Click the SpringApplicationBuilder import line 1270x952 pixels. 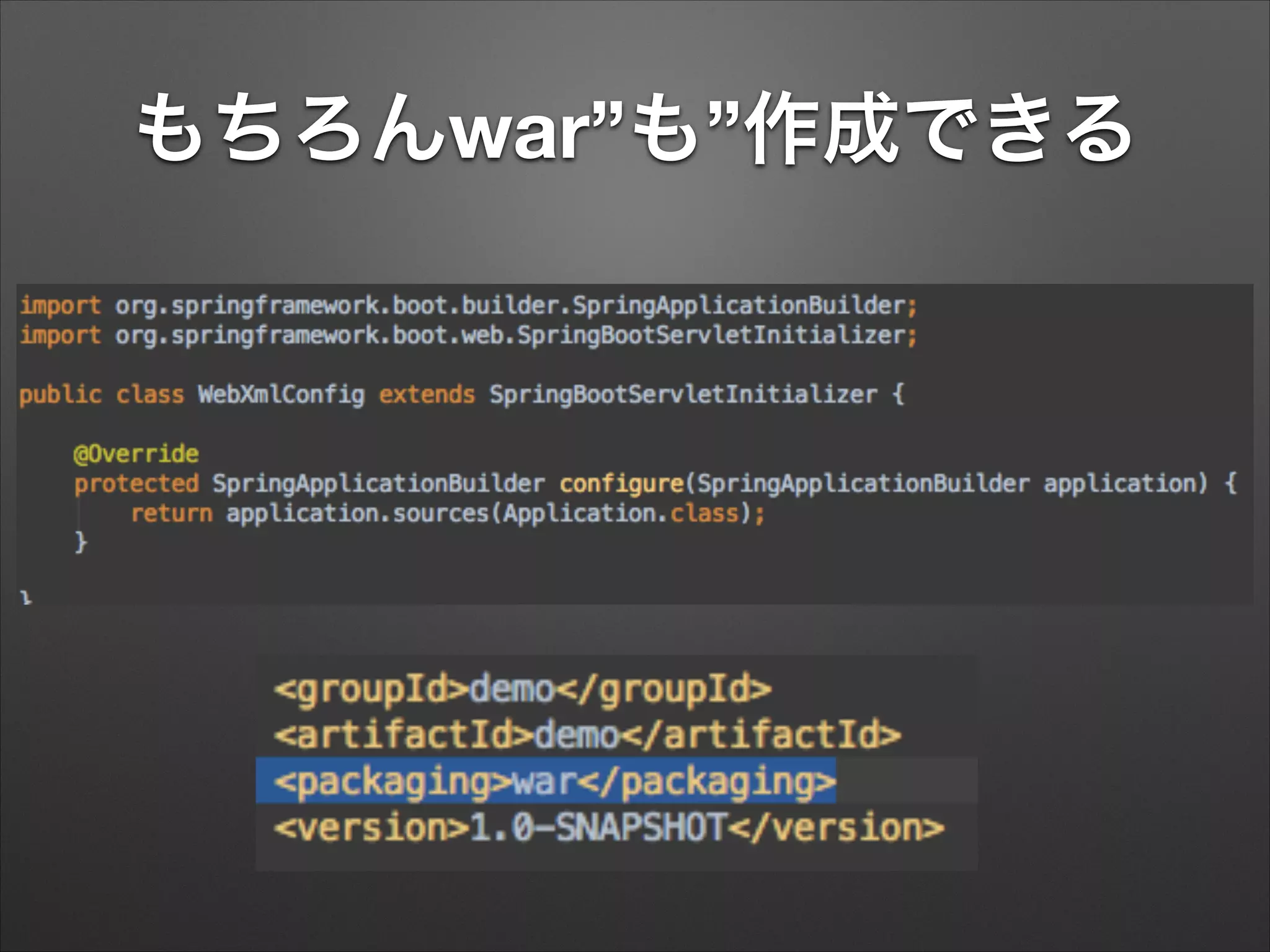pos(468,306)
